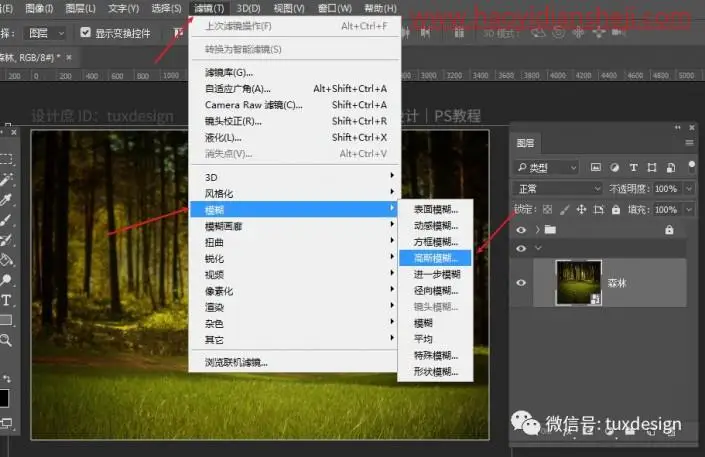Viewport: 705px width, 457px height.
Task: Switch to the 图层 panel tab
Action: (x=525, y=143)
